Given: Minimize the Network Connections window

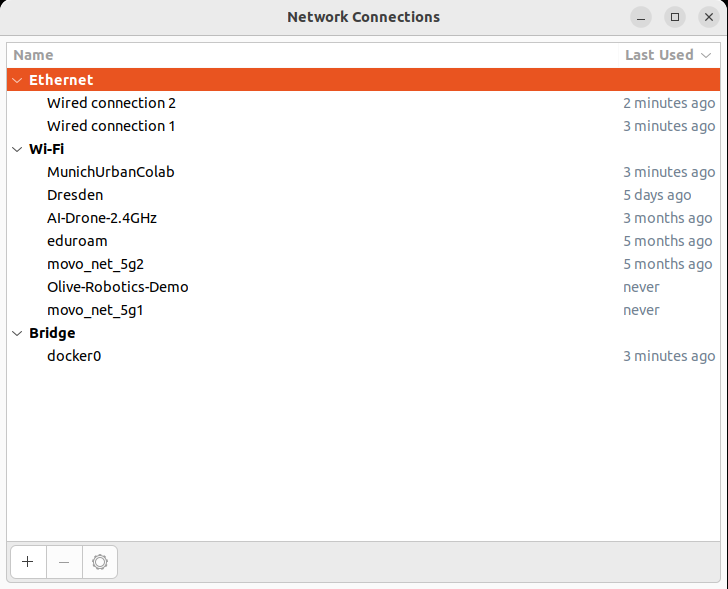Looking at the screenshot, I should click(641, 17).
